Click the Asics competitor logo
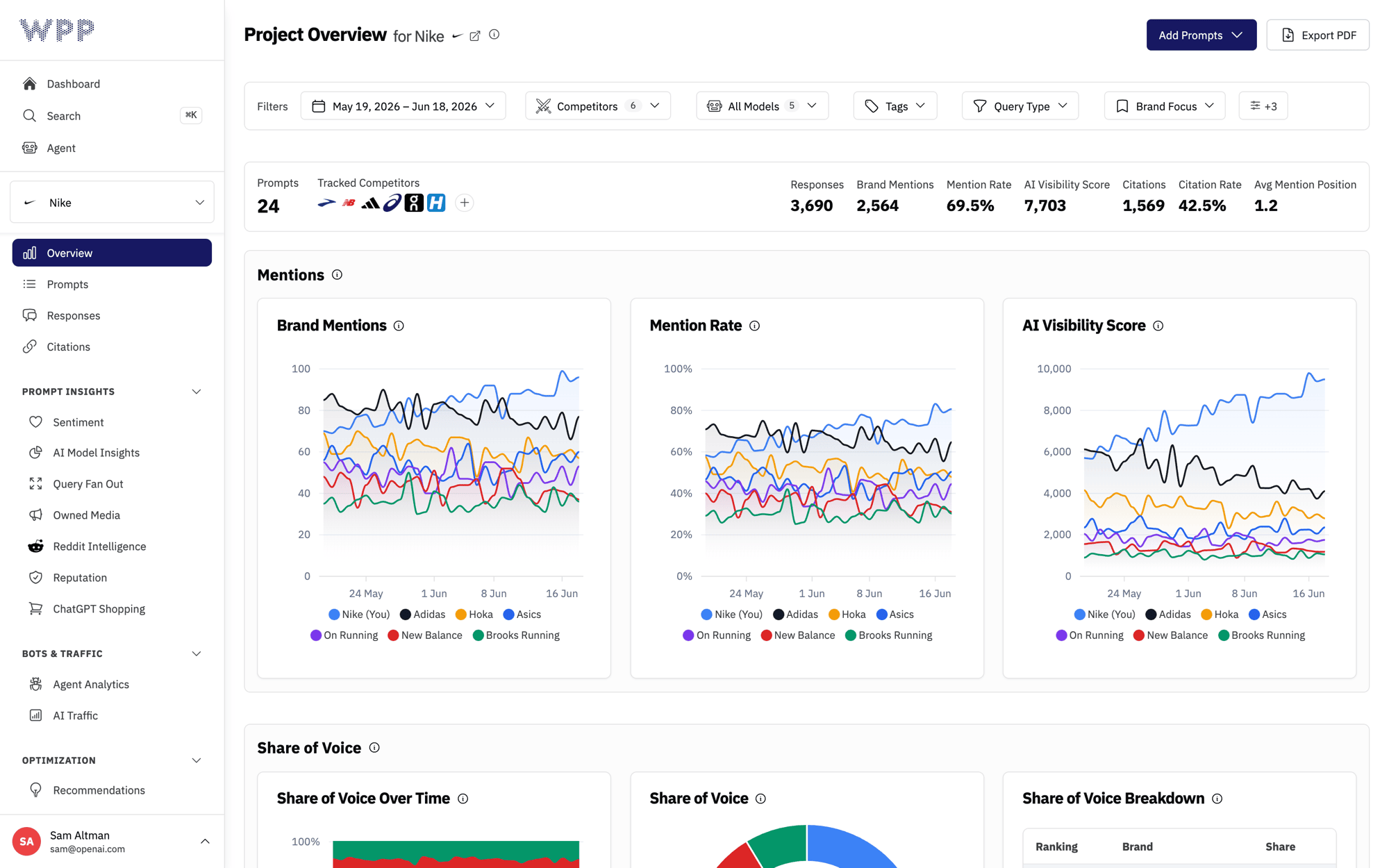The image size is (1389, 868). tap(392, 203)
